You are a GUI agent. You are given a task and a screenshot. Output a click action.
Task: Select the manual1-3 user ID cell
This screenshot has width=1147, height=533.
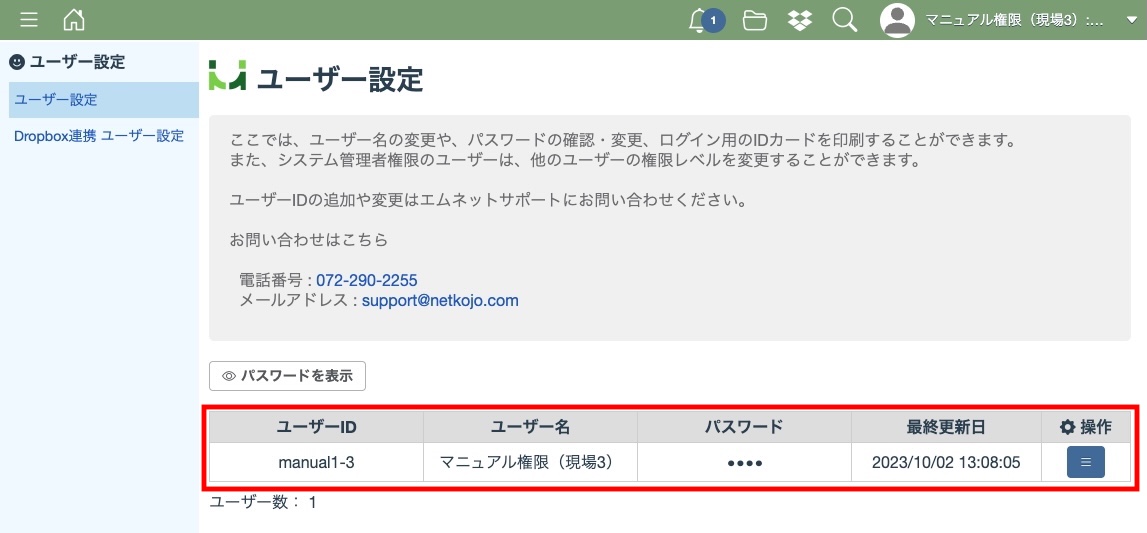(316, 463)
